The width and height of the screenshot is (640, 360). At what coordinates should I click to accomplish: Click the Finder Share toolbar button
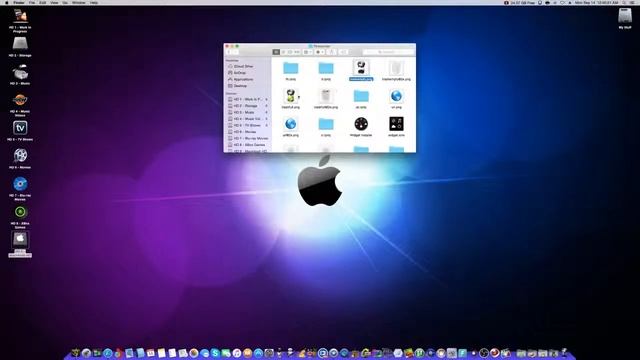(332, 52)
